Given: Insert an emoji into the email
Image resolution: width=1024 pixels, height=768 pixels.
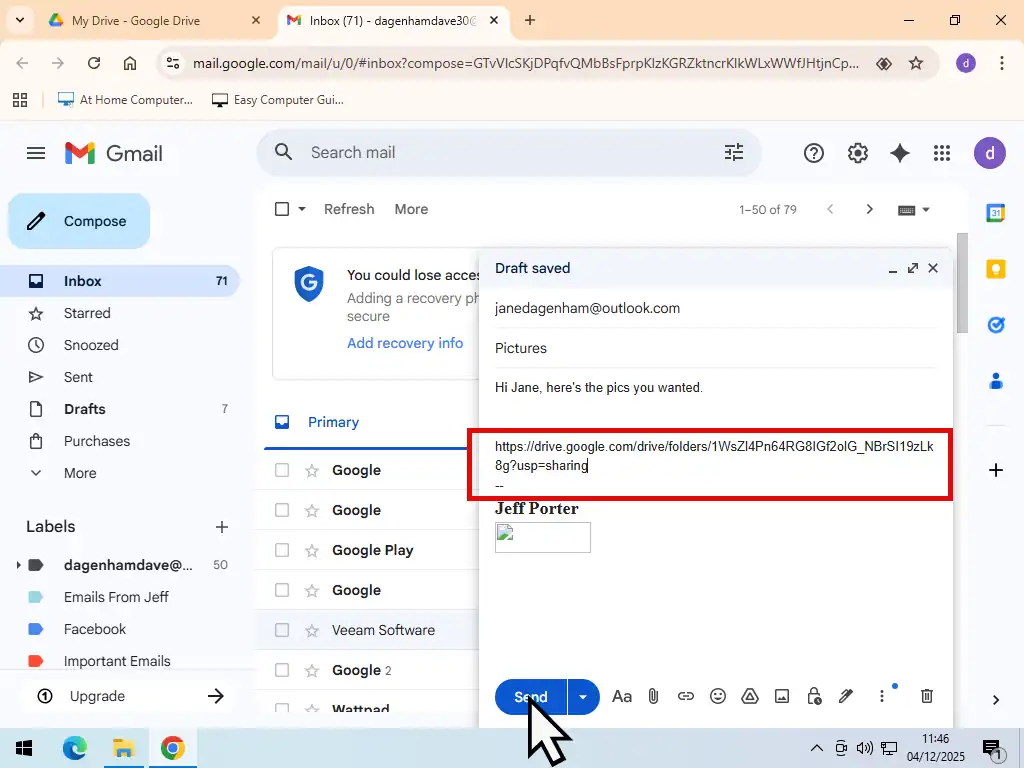Looking at the screenshot, I should click(x=718, y=696).
